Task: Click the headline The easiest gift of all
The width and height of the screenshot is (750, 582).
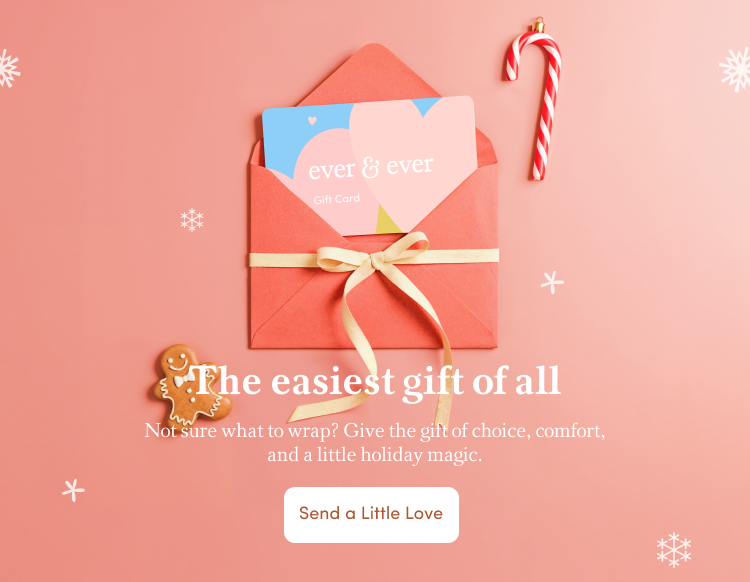Action: coord(377,382)
